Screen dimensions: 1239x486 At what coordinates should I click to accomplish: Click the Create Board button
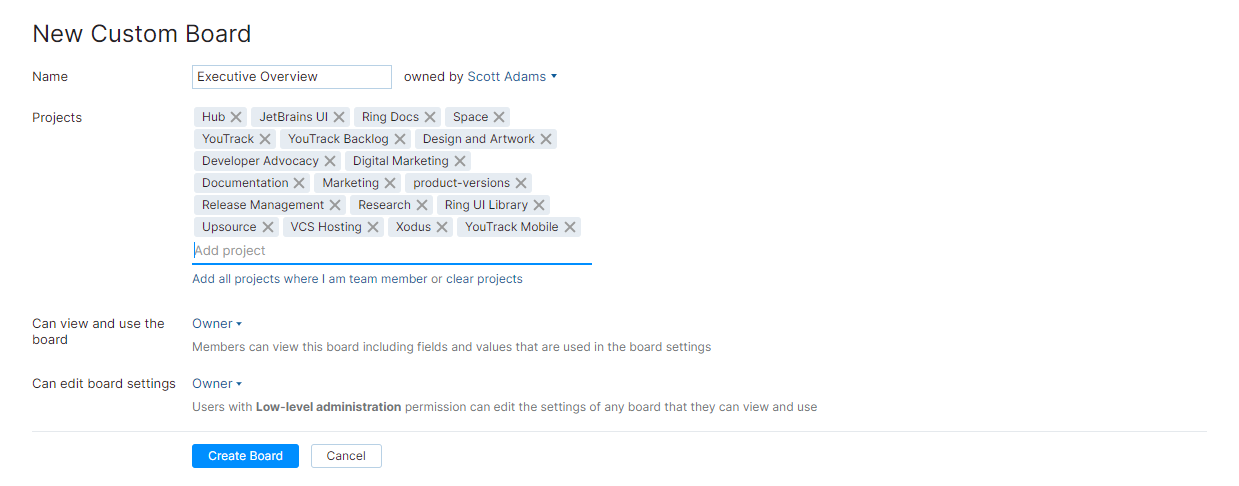pos(245,456)
